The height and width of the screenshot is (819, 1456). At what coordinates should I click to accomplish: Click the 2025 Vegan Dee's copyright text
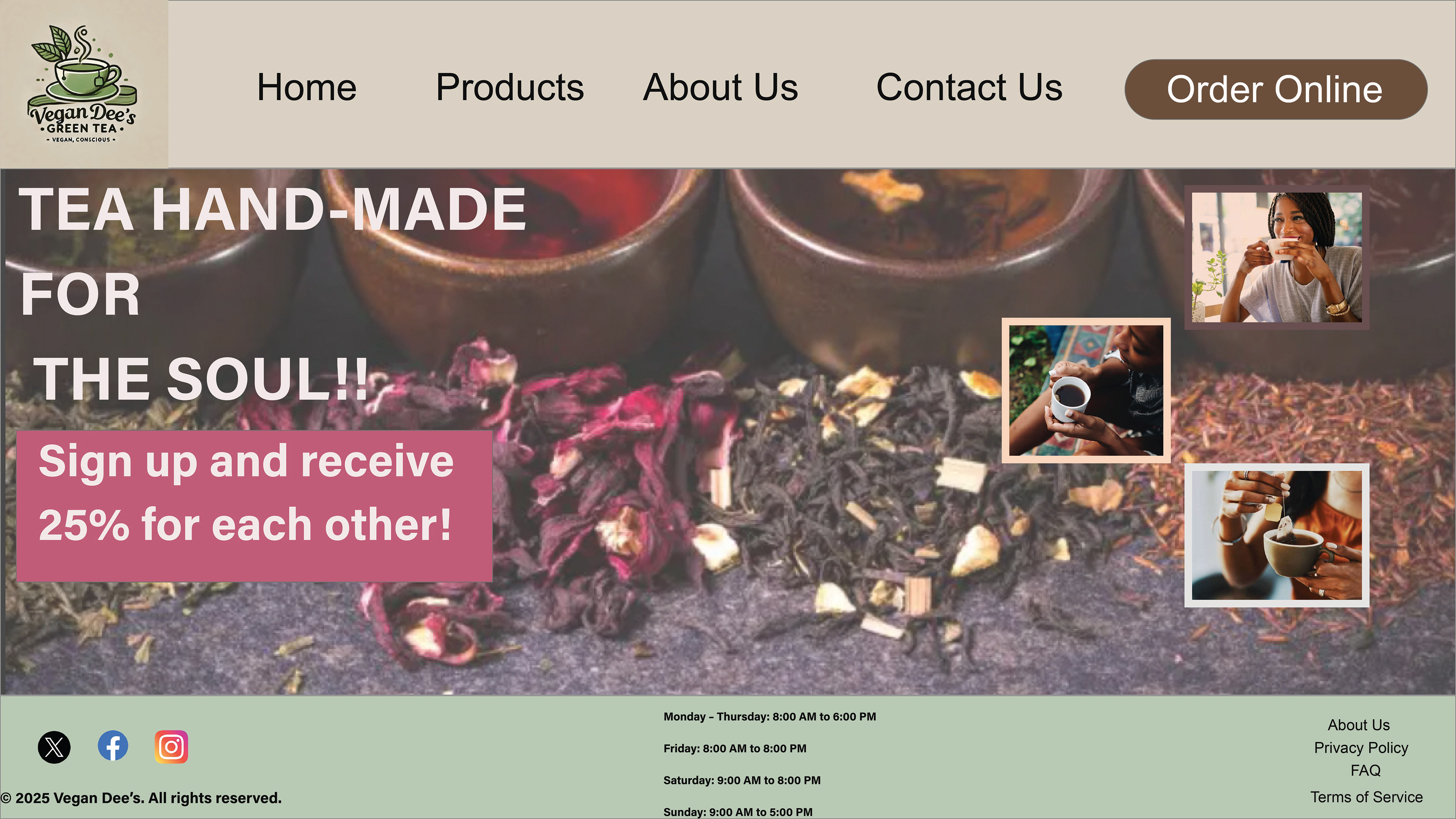click(141, 797)
